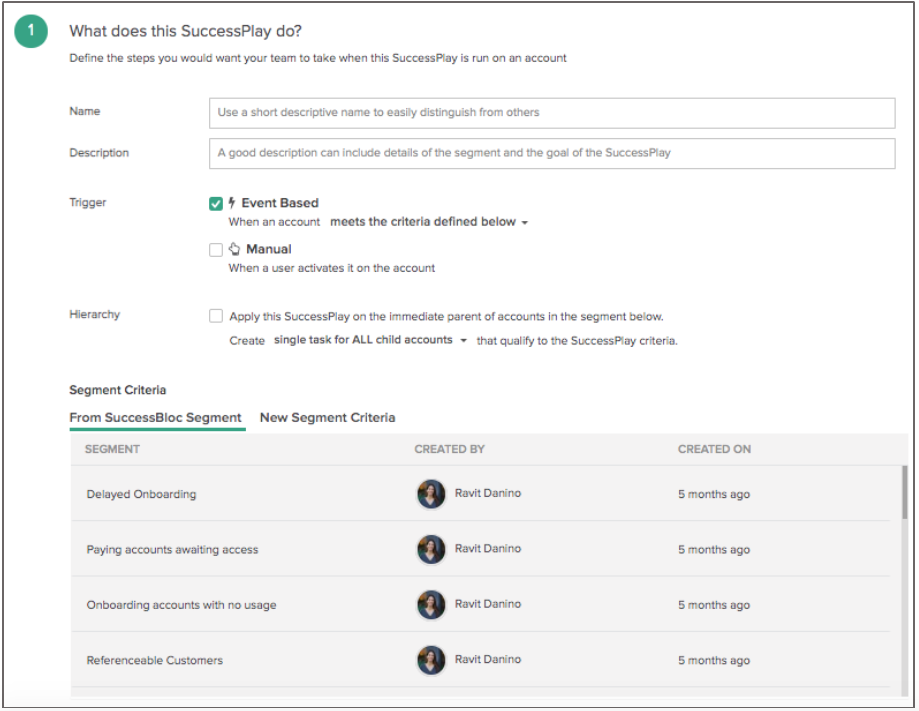Click avatar in Onboarding accounts with no usage row
Viewport: 919px width, 711px height.
coord(431,604)
